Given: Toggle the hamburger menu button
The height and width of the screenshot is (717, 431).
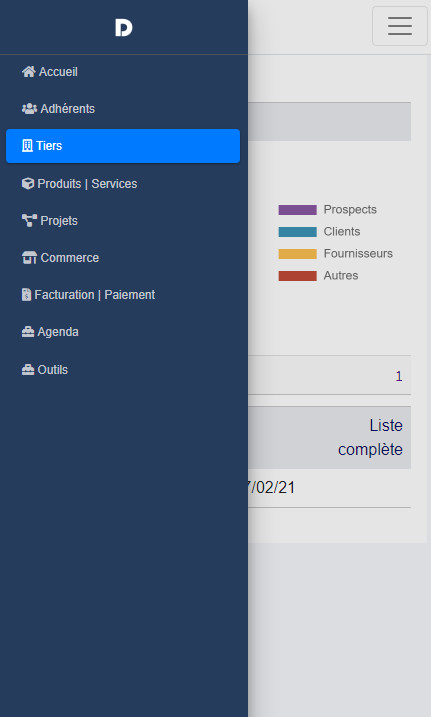Looking at the screenshot, I should [400, 26].
